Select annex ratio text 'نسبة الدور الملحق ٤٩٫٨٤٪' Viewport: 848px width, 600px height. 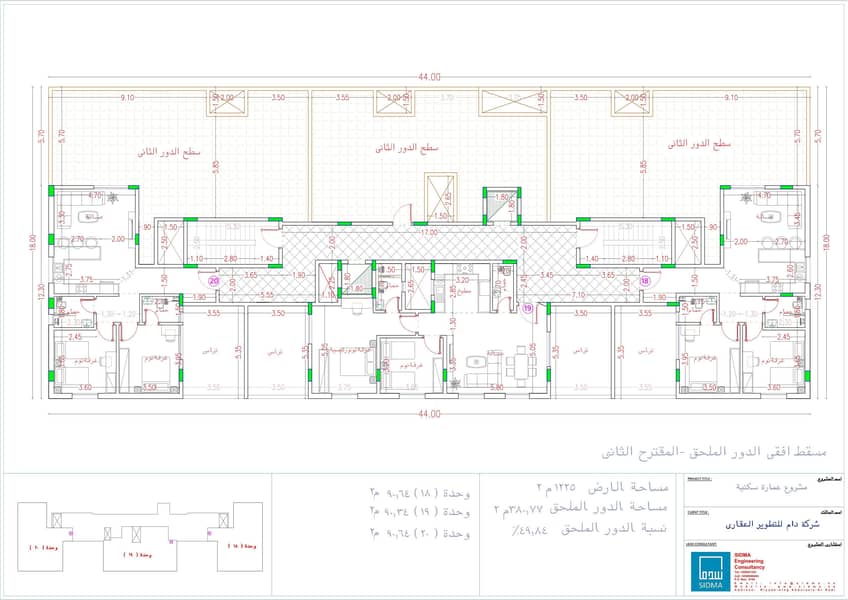point(589,529)
